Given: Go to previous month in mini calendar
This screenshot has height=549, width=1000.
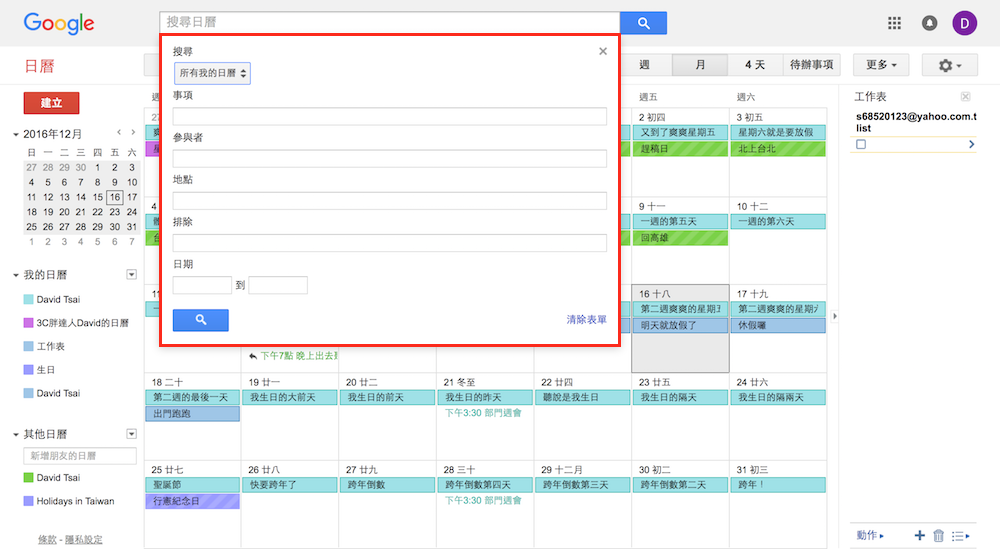Looking at the screenshot, I should (x=119, y=132).
